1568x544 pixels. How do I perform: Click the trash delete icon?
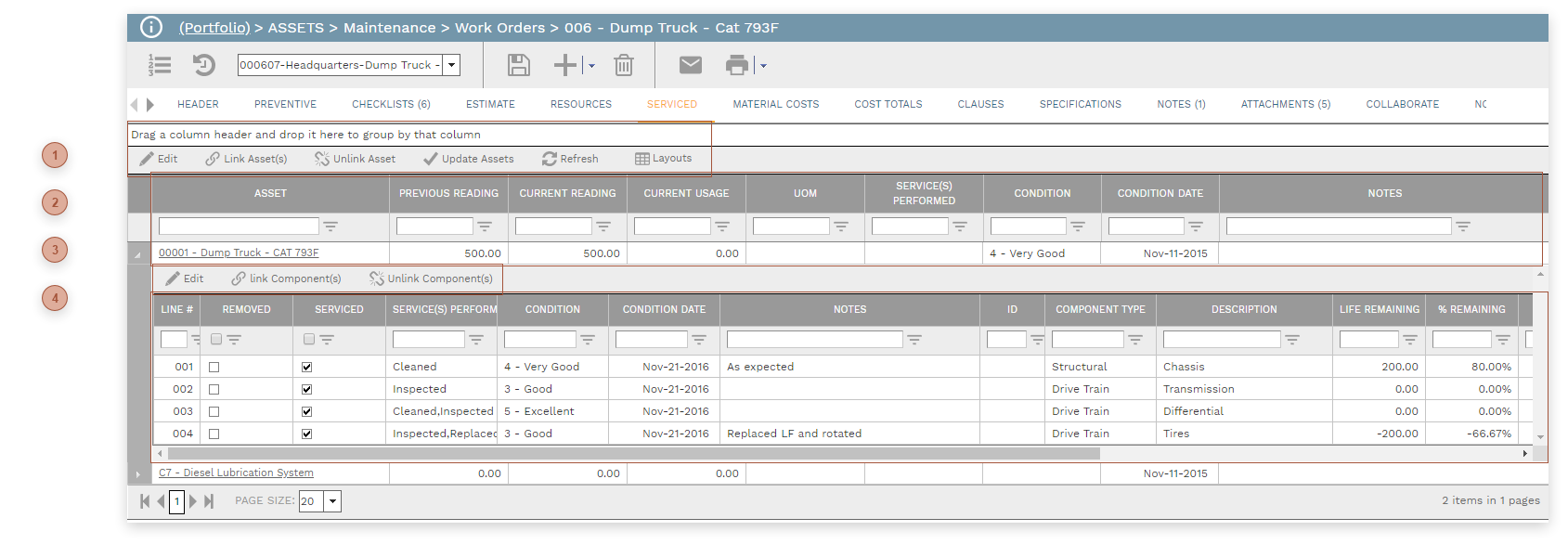[624, 65]
